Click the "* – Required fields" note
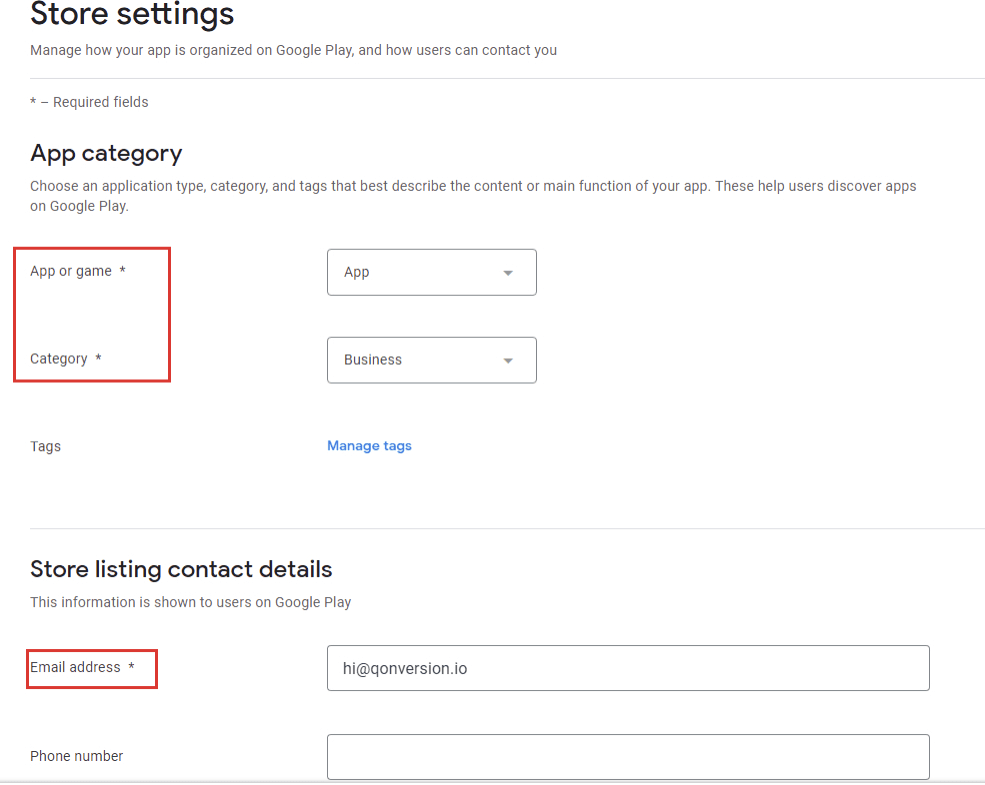The image size is (985, 785). pos(89,101)
